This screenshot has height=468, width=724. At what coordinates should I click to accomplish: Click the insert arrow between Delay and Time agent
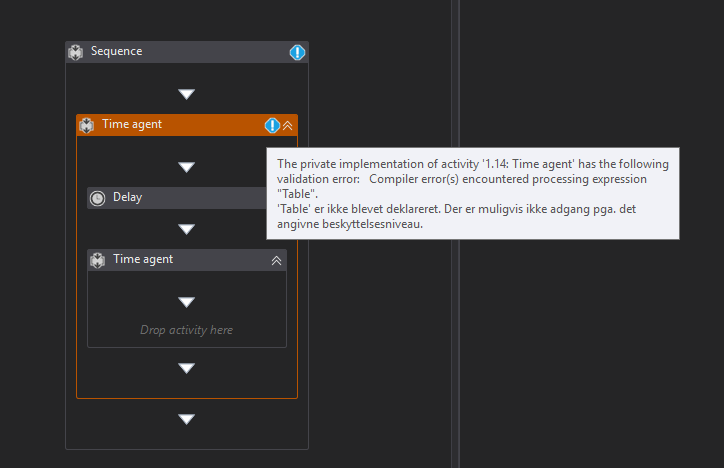coord(186,229)
